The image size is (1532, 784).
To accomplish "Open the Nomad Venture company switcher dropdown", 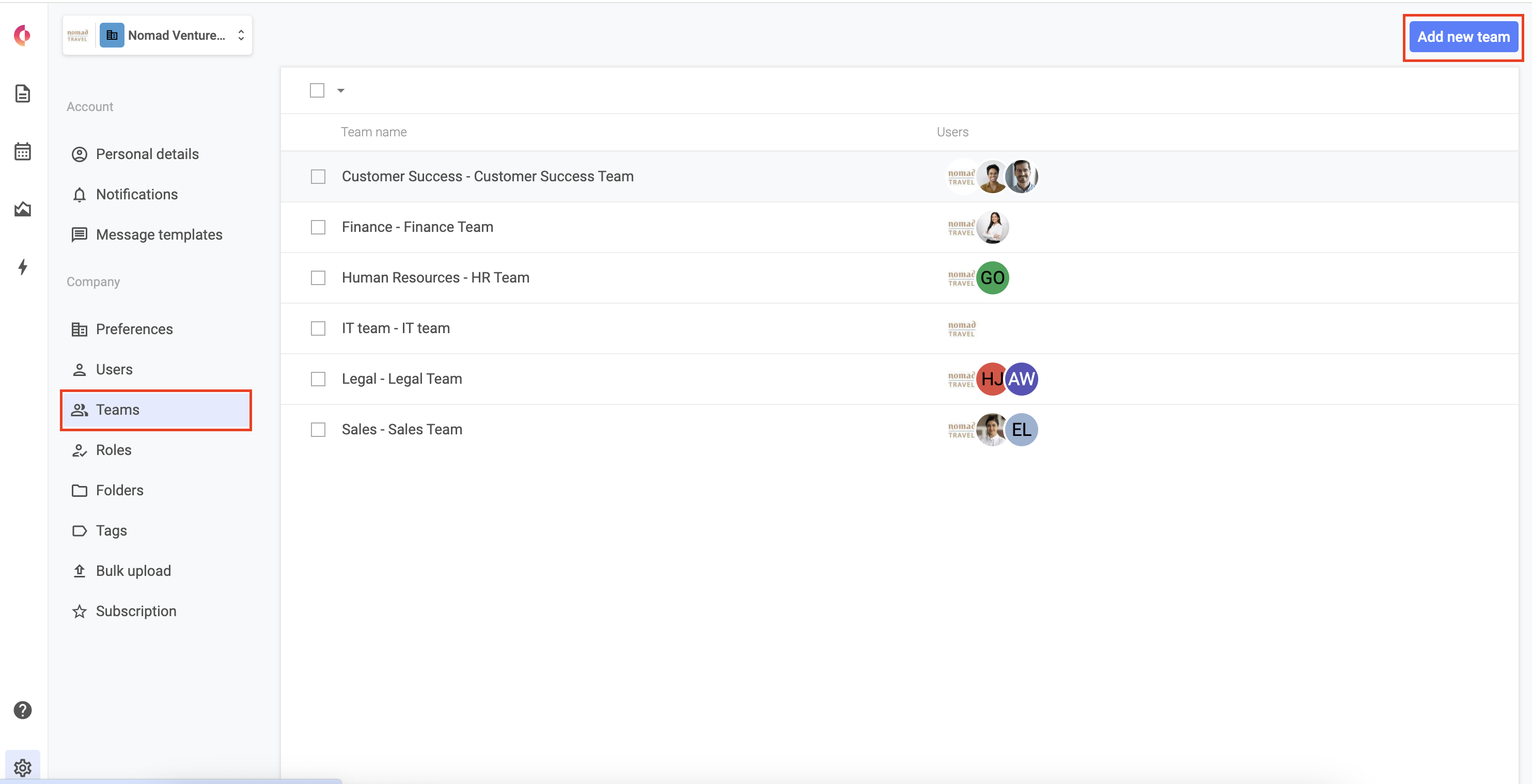I will click(157, 35).
